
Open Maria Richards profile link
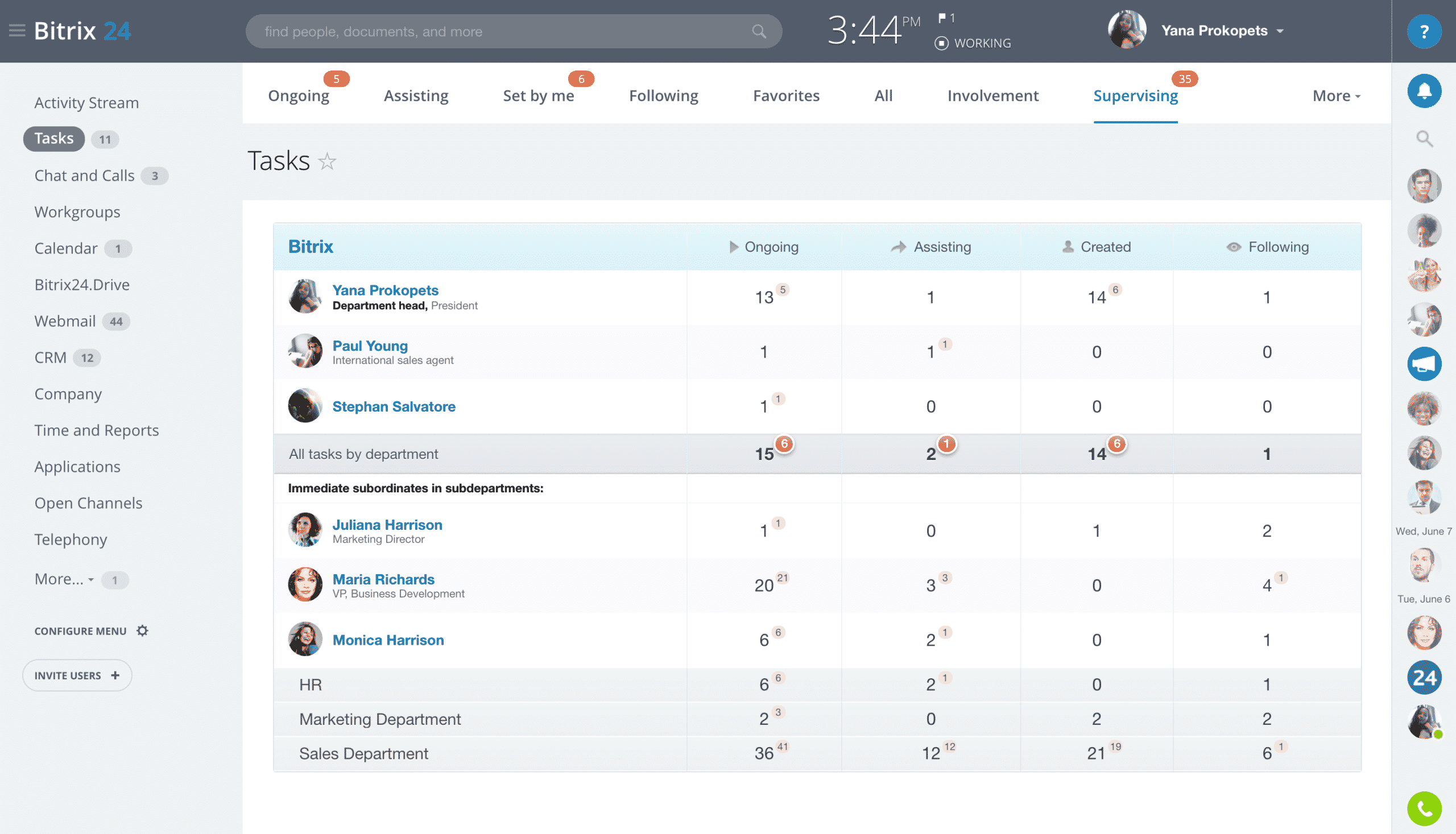click(383, 579)
